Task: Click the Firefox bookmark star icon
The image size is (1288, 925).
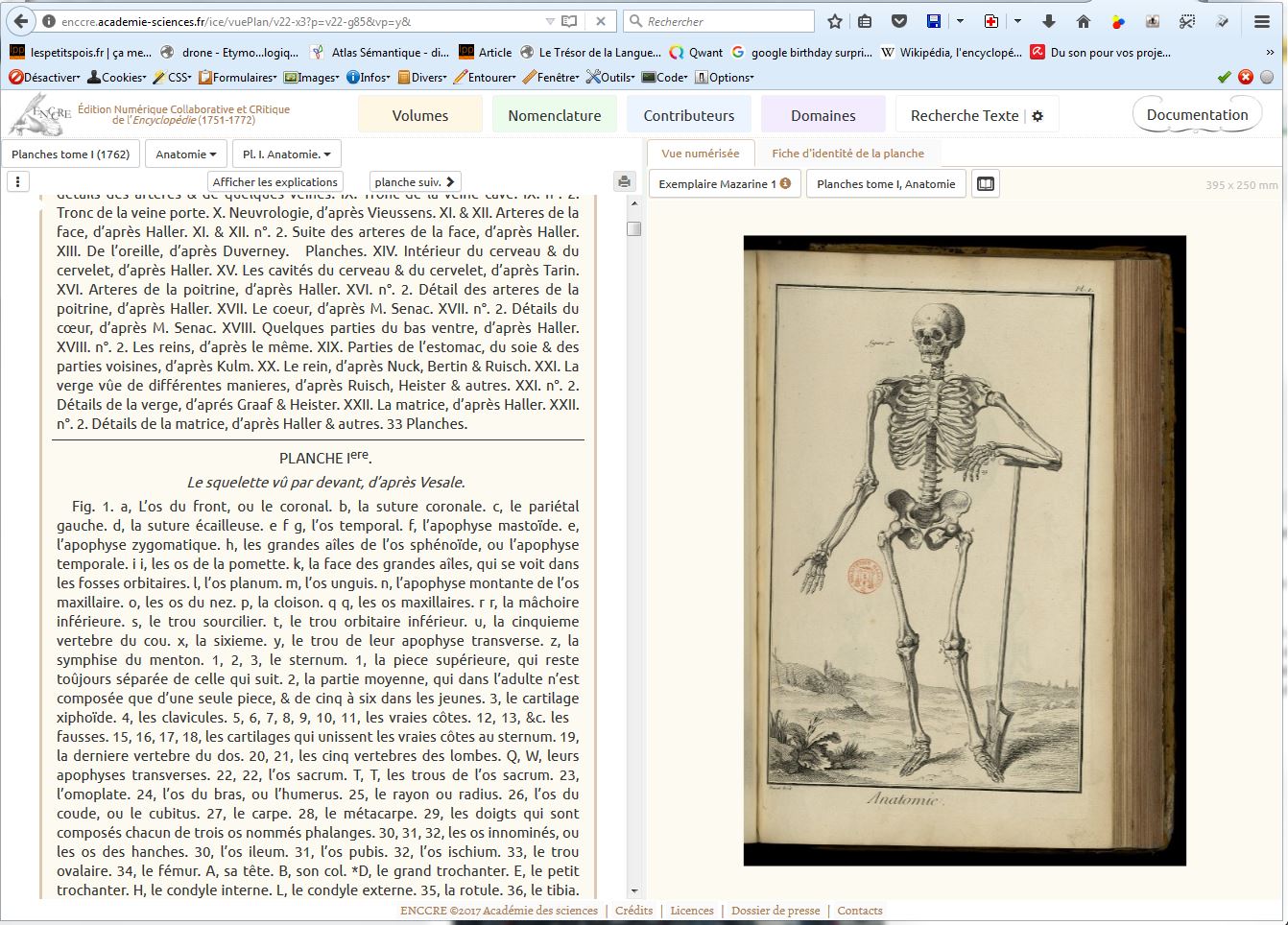Action: pos(835,21)
